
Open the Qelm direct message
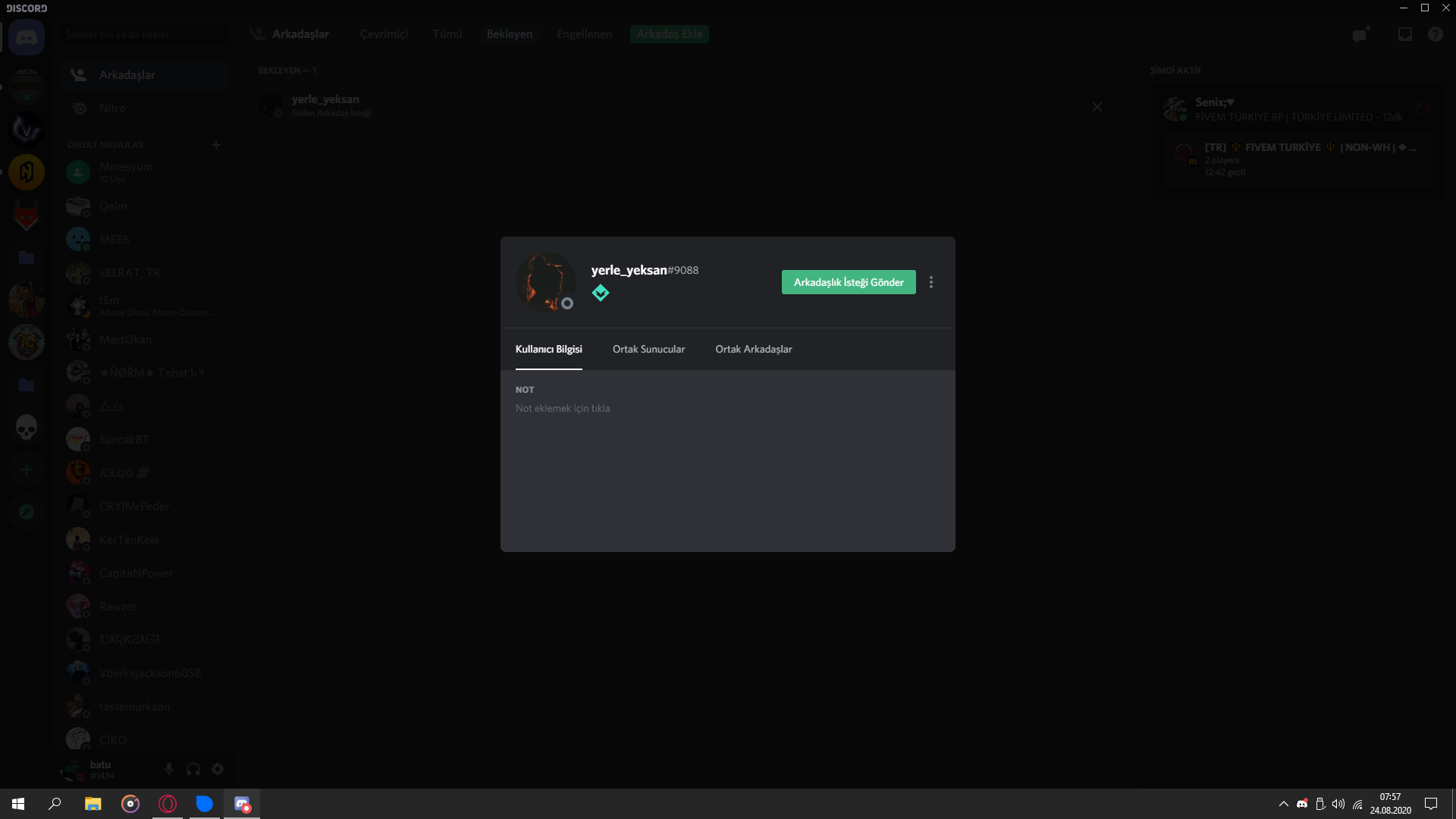pyautogui.click(x=144, y=206)
